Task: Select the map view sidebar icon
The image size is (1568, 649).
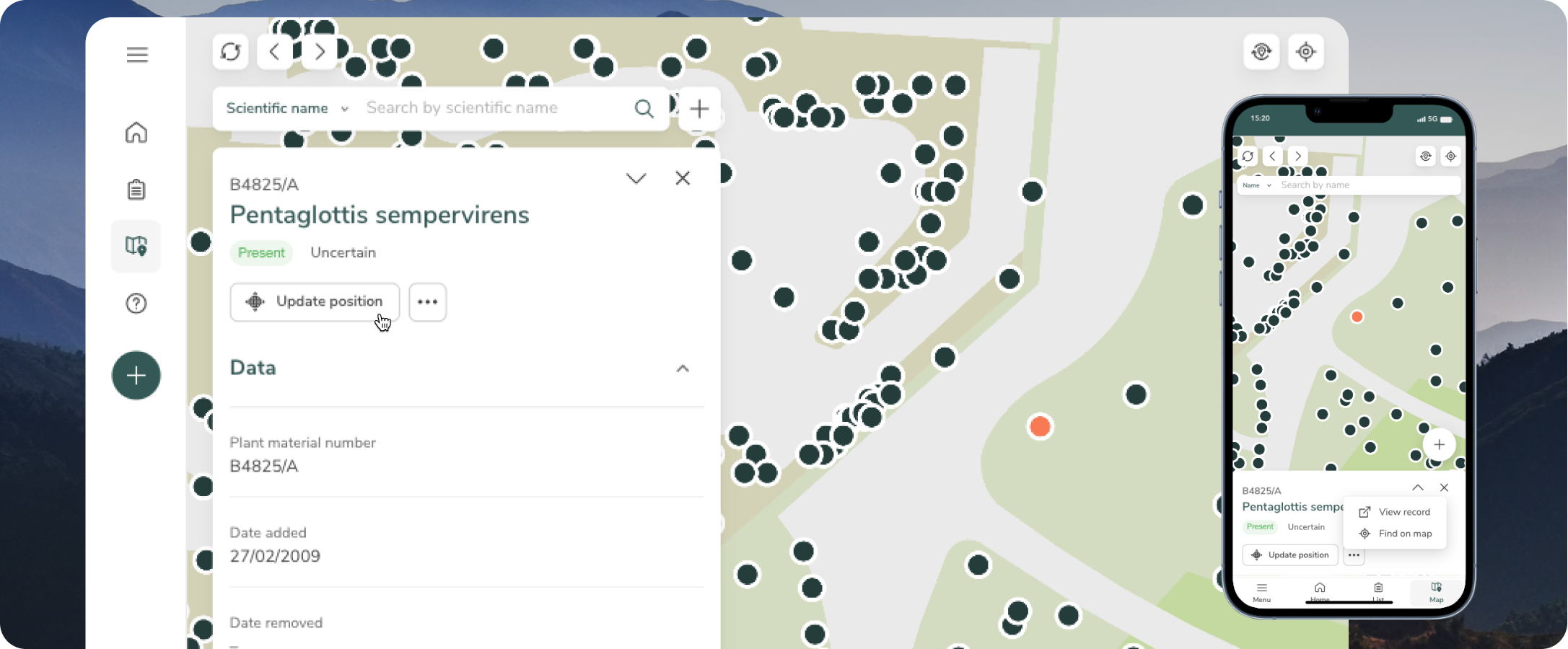Action: 136,246
